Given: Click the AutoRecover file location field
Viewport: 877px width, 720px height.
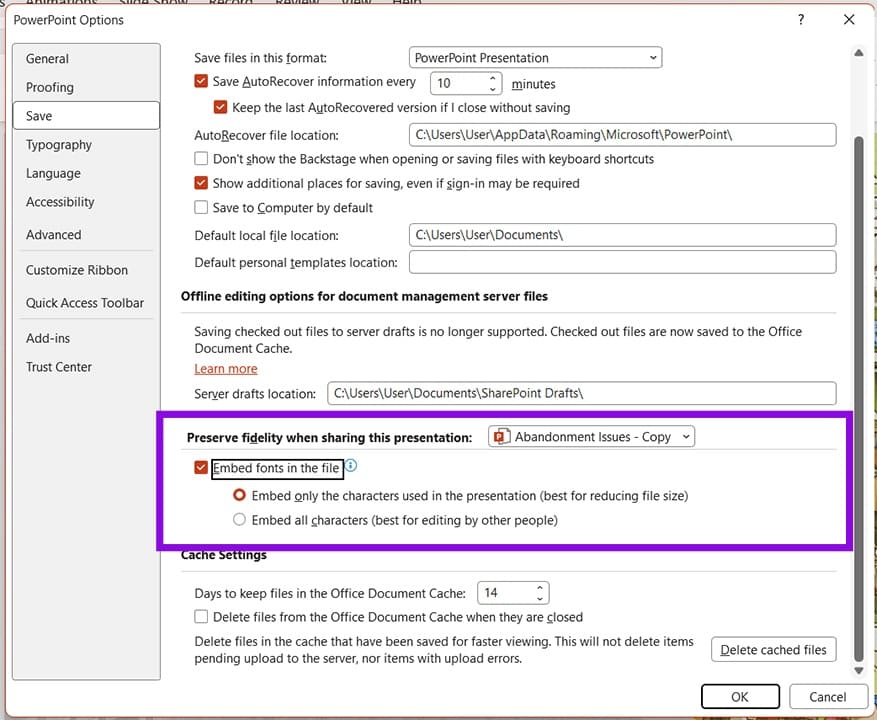Looking at the screenshot, I should click(x=623, y=135).
